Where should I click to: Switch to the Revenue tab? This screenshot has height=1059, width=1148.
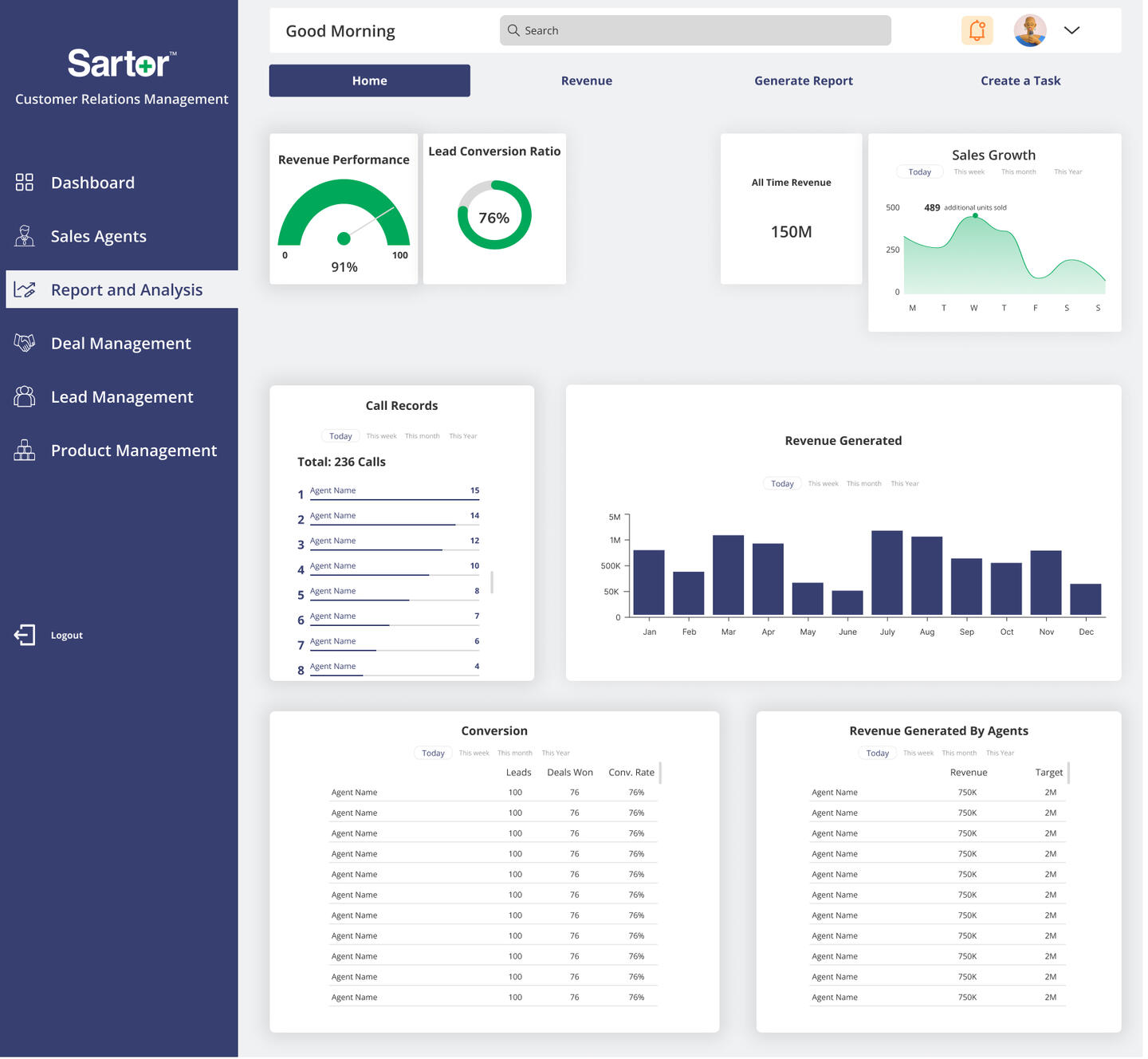tap(586, 81)
